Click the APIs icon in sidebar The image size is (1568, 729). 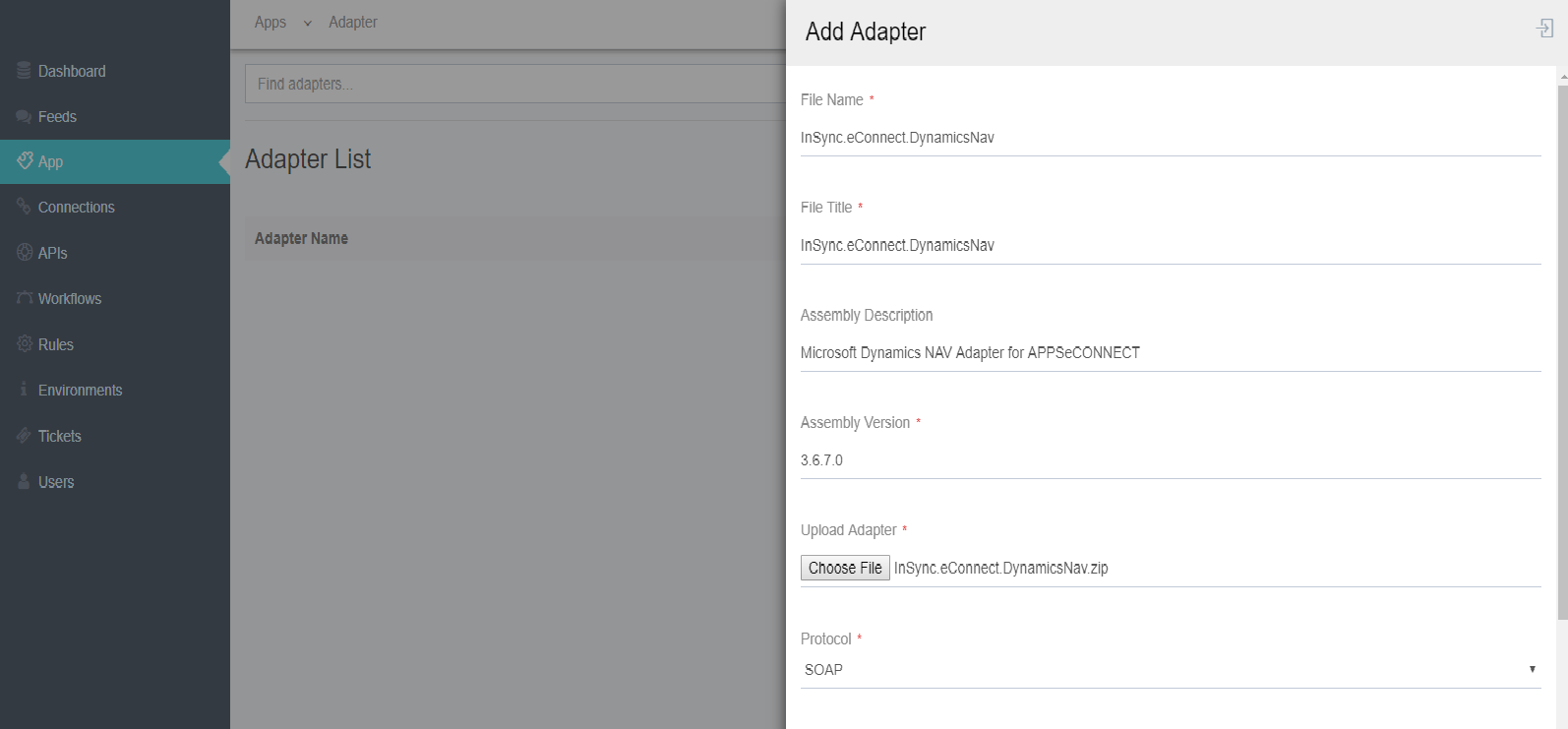[25, 252]
